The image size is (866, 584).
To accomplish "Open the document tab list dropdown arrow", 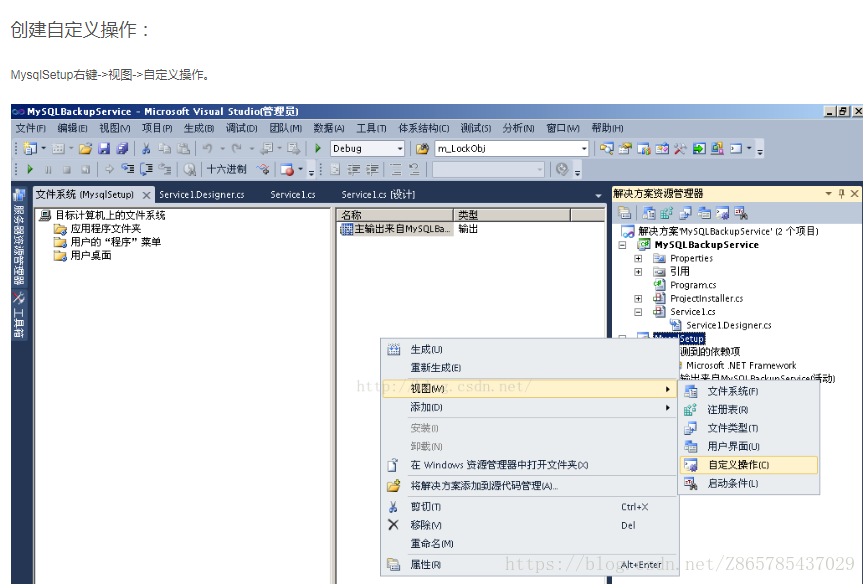I will [x=598, y=196].
